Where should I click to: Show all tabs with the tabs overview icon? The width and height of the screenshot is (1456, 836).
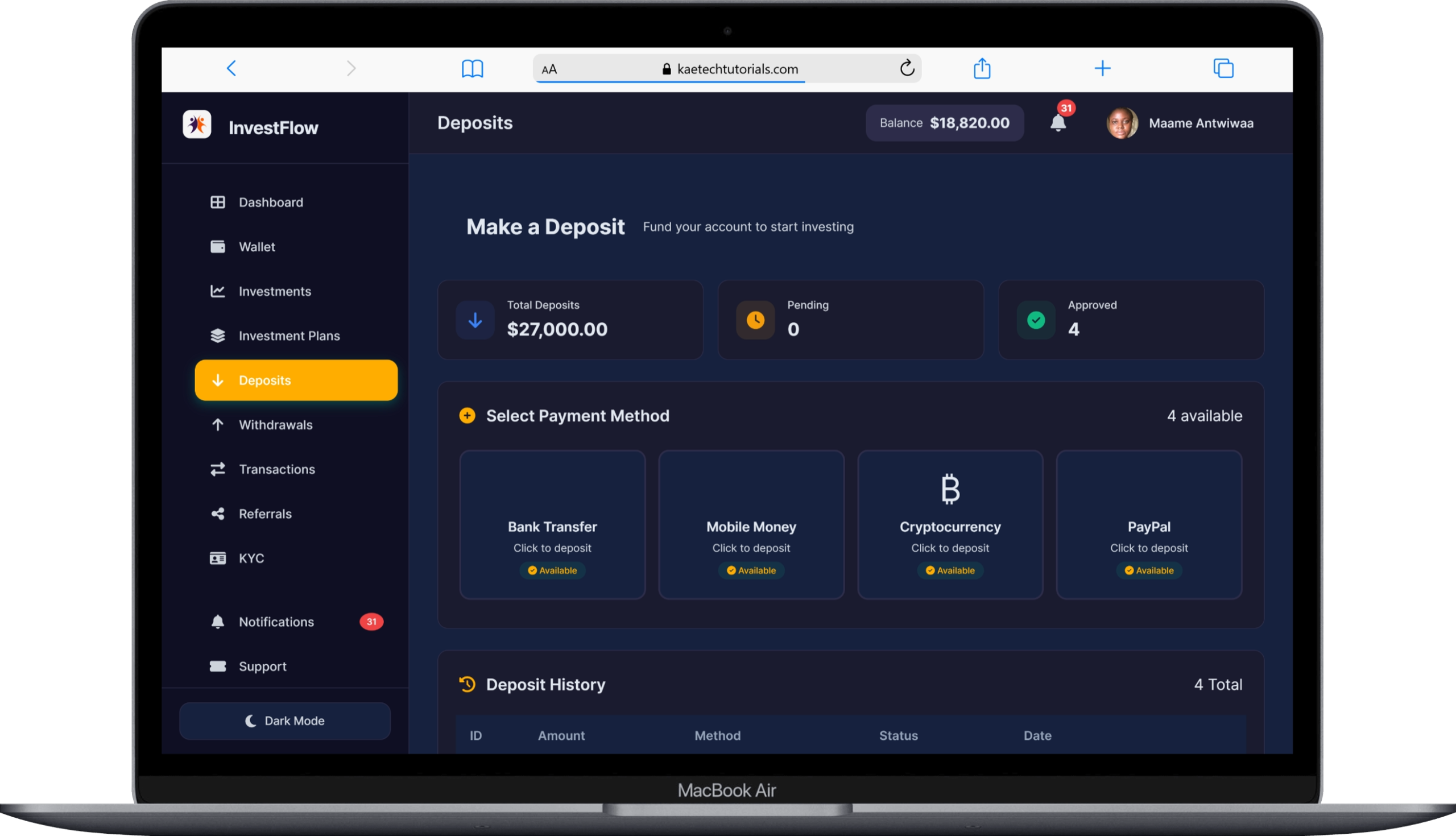click(x=1223, y=68)
